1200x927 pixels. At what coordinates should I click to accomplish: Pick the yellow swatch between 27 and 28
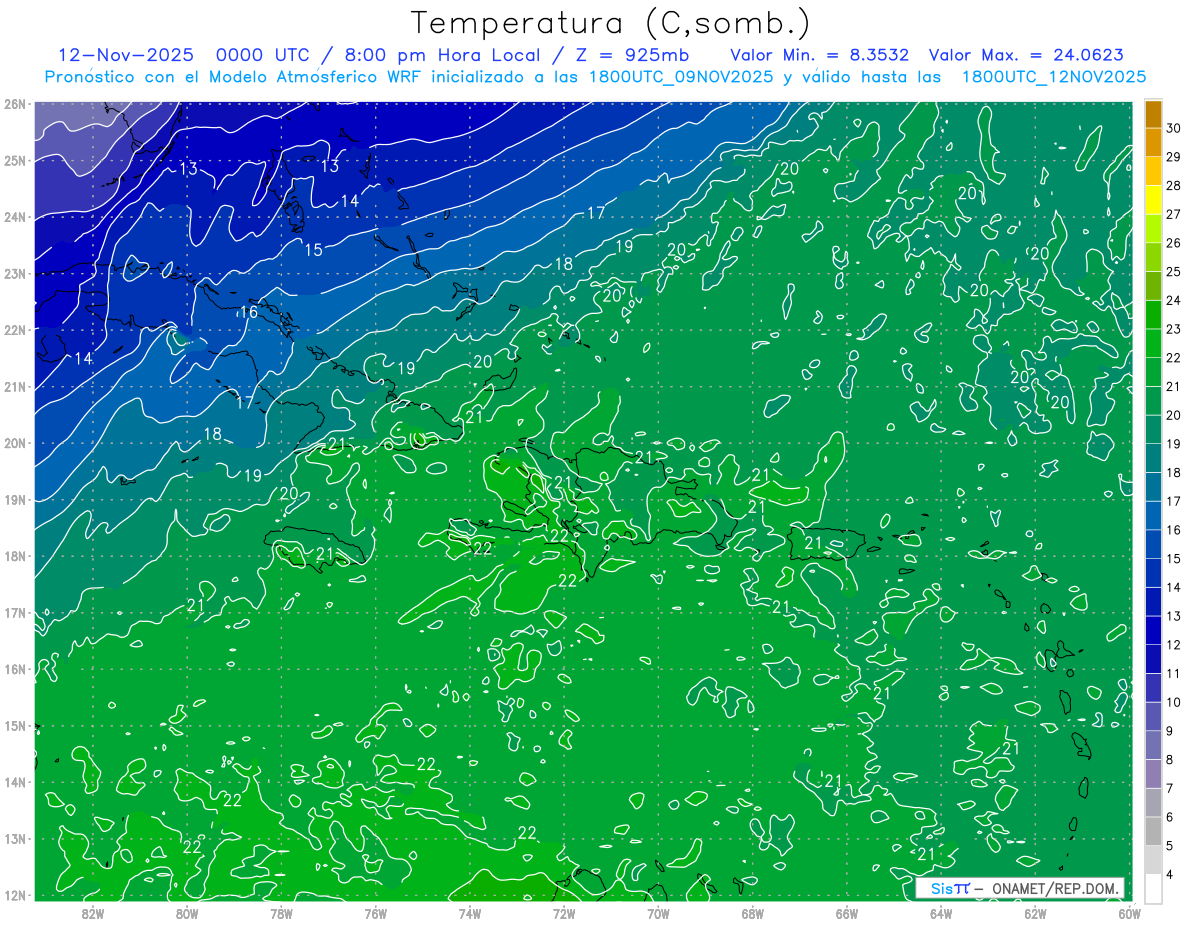click(1153, 200)
